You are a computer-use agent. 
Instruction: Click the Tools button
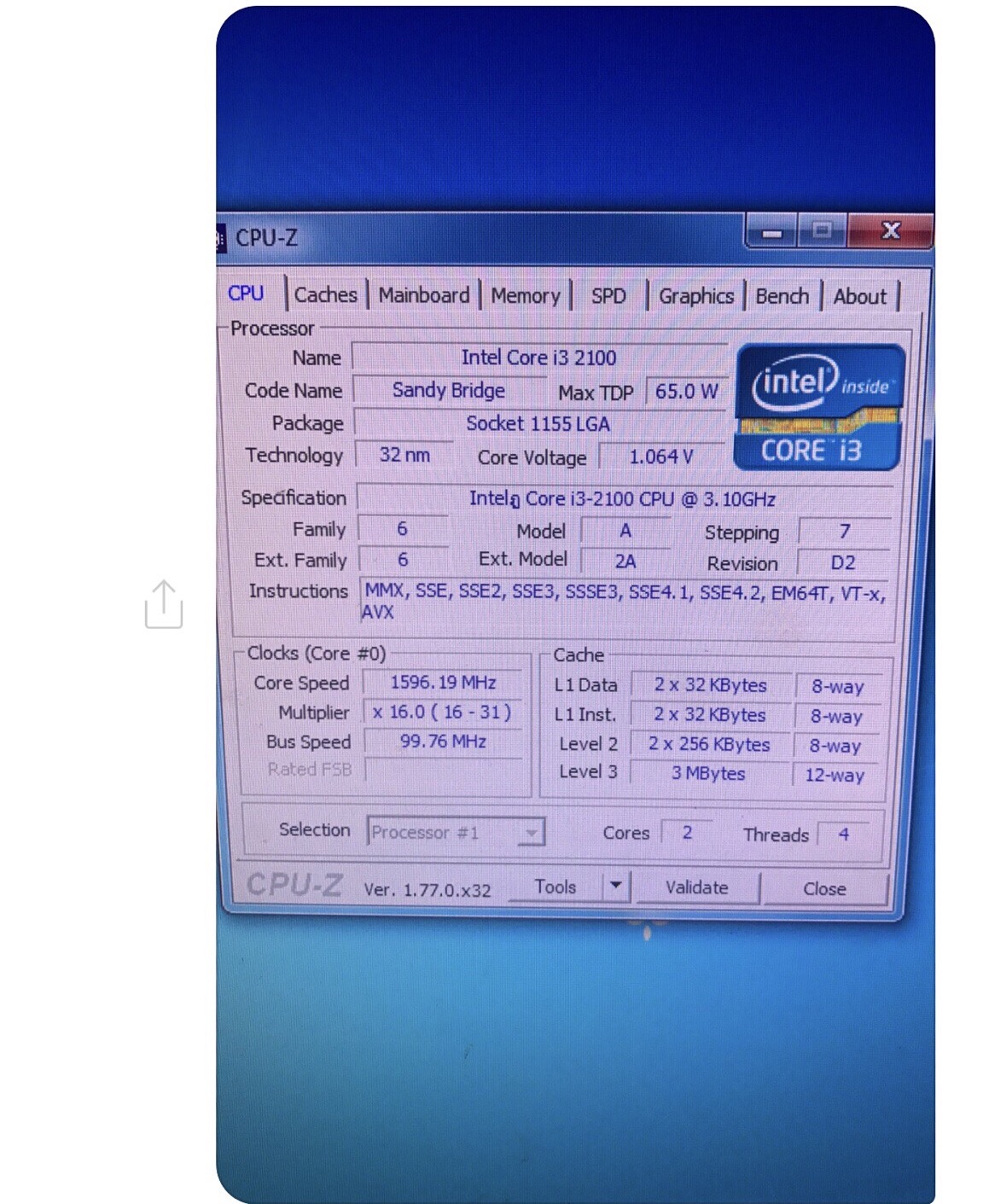point(555,887)
